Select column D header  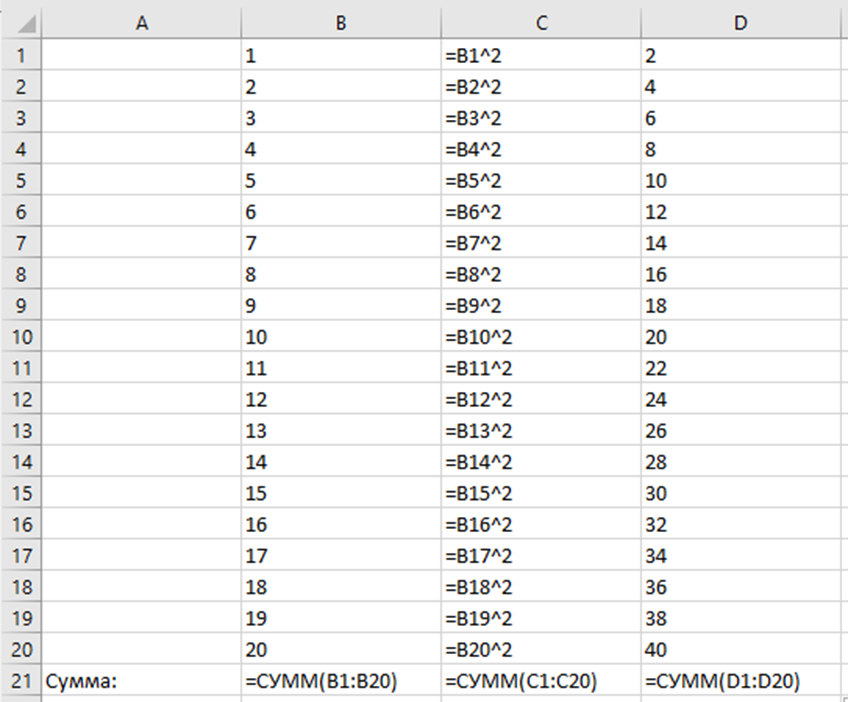(x=740, y=23)
